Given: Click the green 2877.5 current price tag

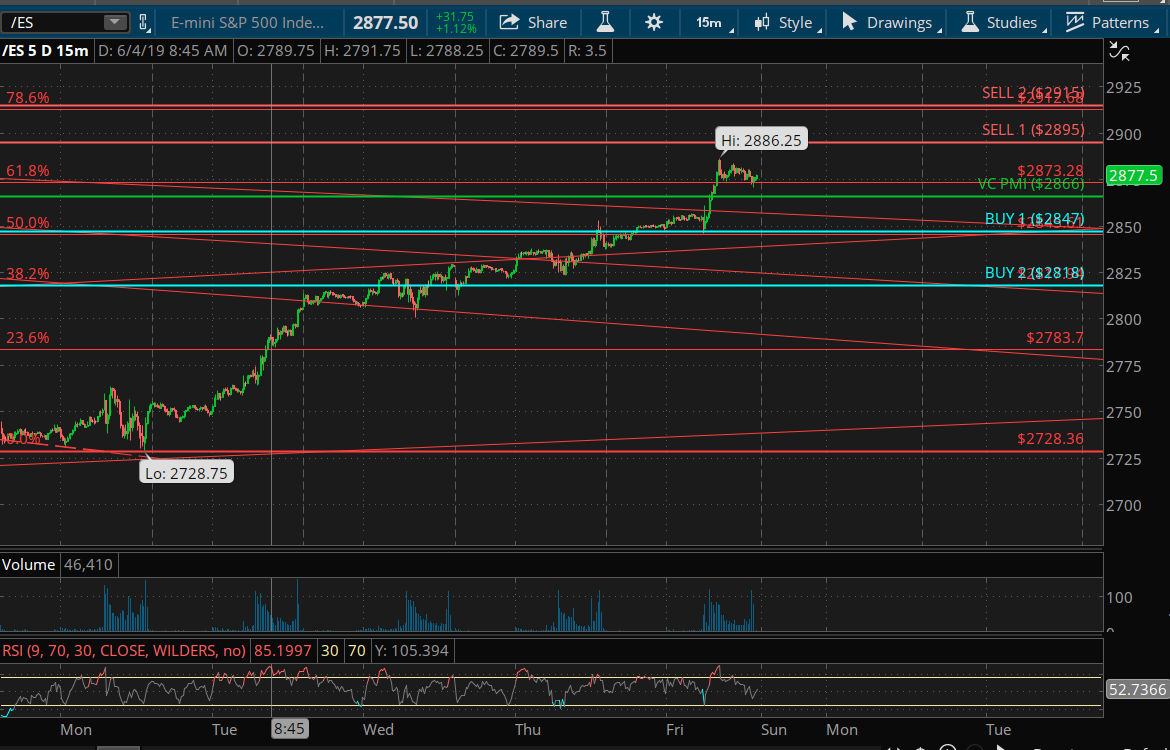Looking at the screenshot, I should coord(1133,175).
